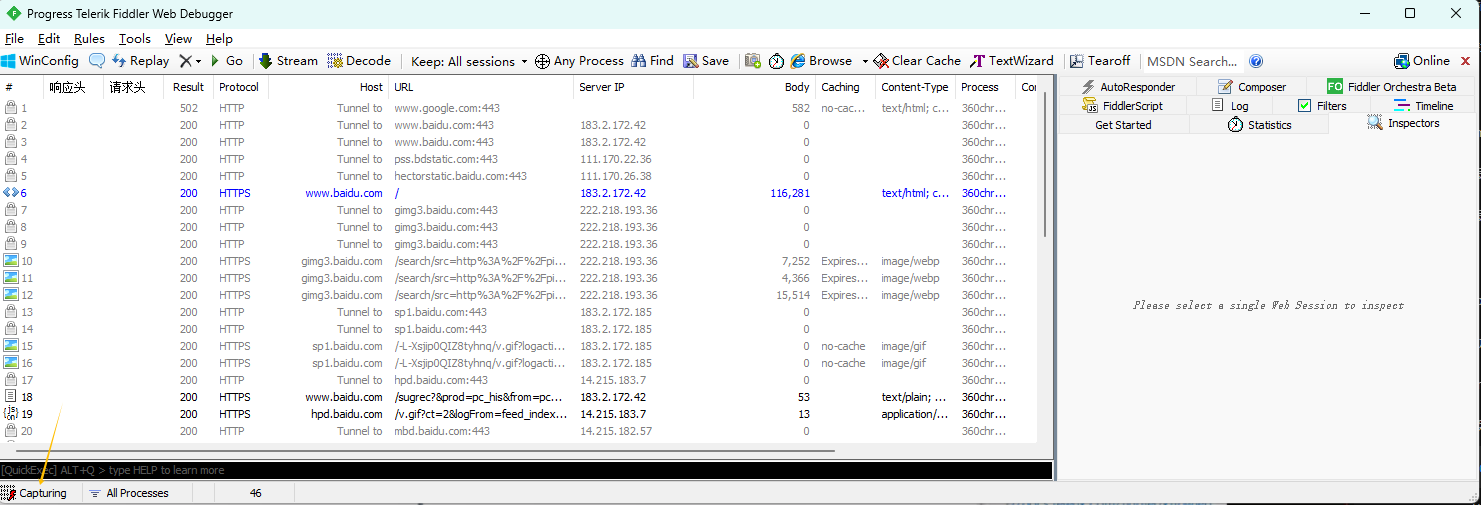Click the 请求头 column header
Image resolution: width=1481 pixels, height=505 pixels.
[133, 87]
